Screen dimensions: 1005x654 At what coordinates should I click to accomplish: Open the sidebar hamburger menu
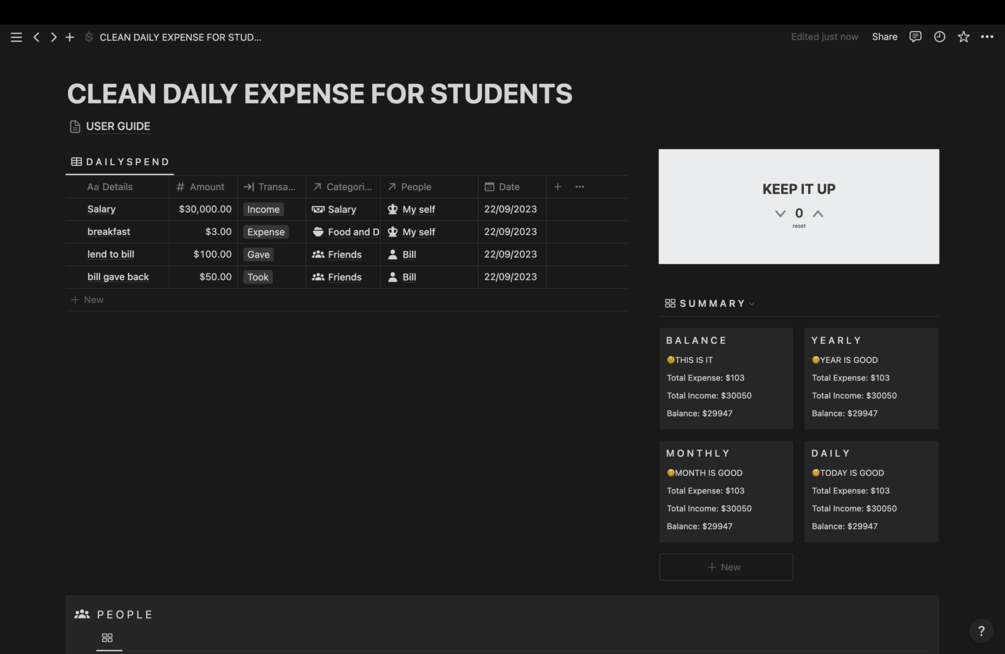click(x=16, y=37)
